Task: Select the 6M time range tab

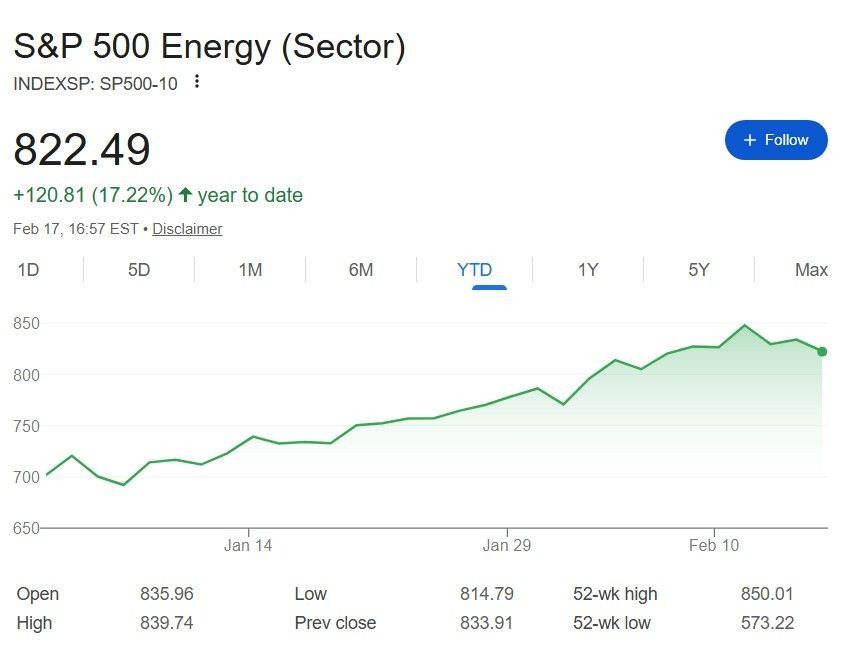Action: click(361, 270)
